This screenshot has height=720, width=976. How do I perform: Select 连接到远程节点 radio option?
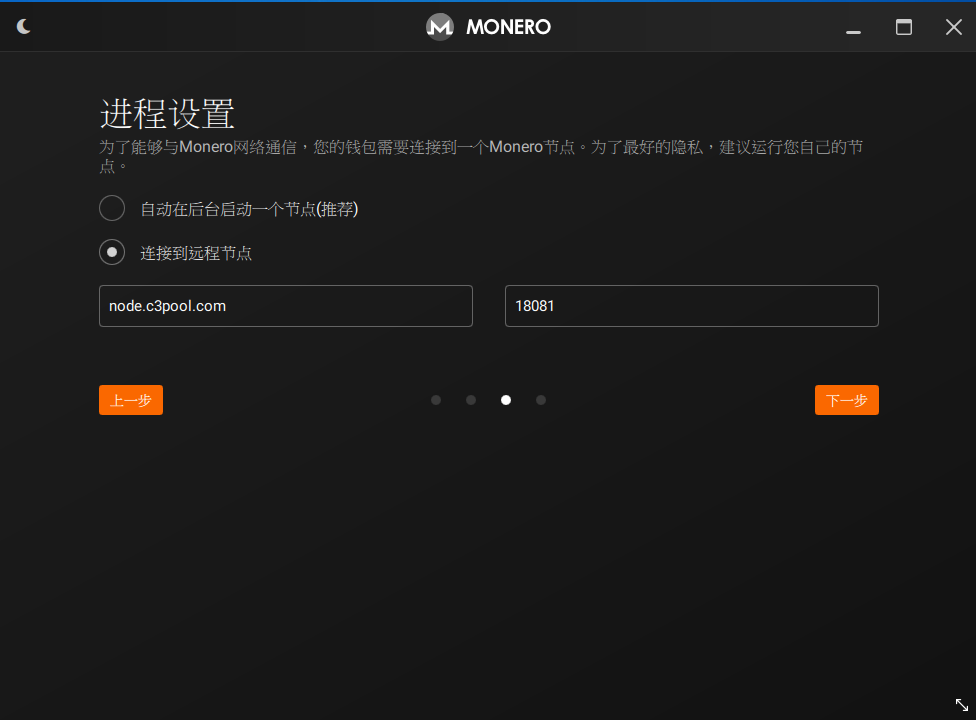[112, 252]
